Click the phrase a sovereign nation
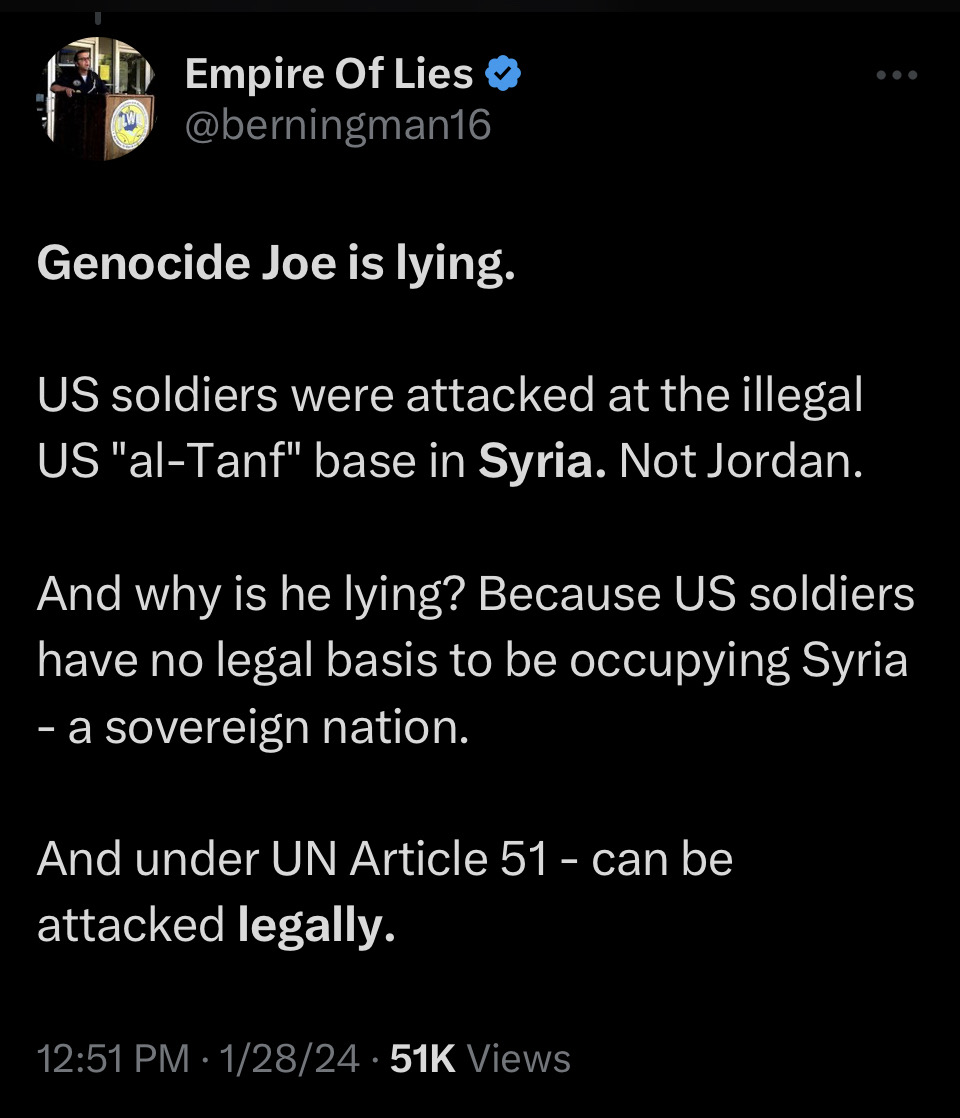Viewport: 960px width, 1118px height. coord(268,729)
